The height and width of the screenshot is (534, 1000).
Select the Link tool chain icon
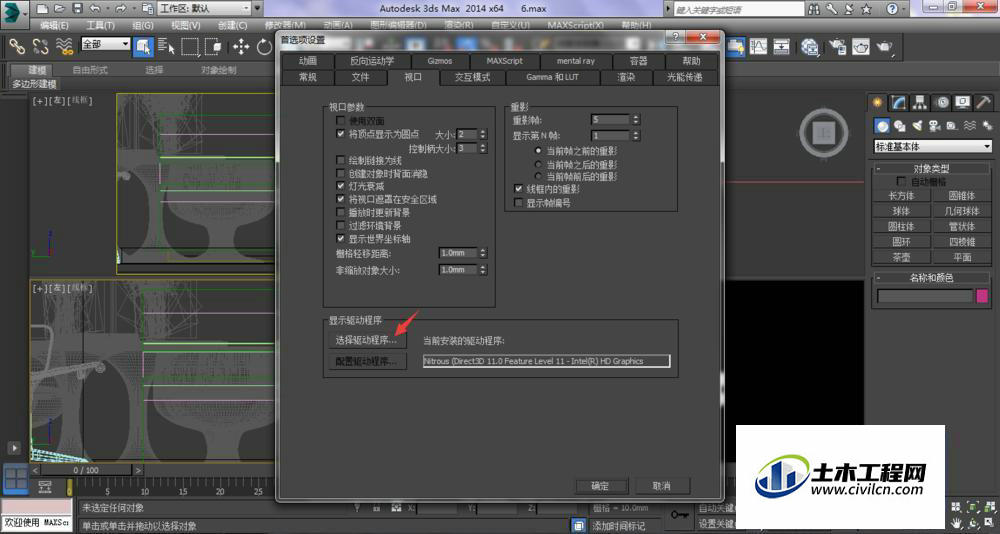click(17, 47)
